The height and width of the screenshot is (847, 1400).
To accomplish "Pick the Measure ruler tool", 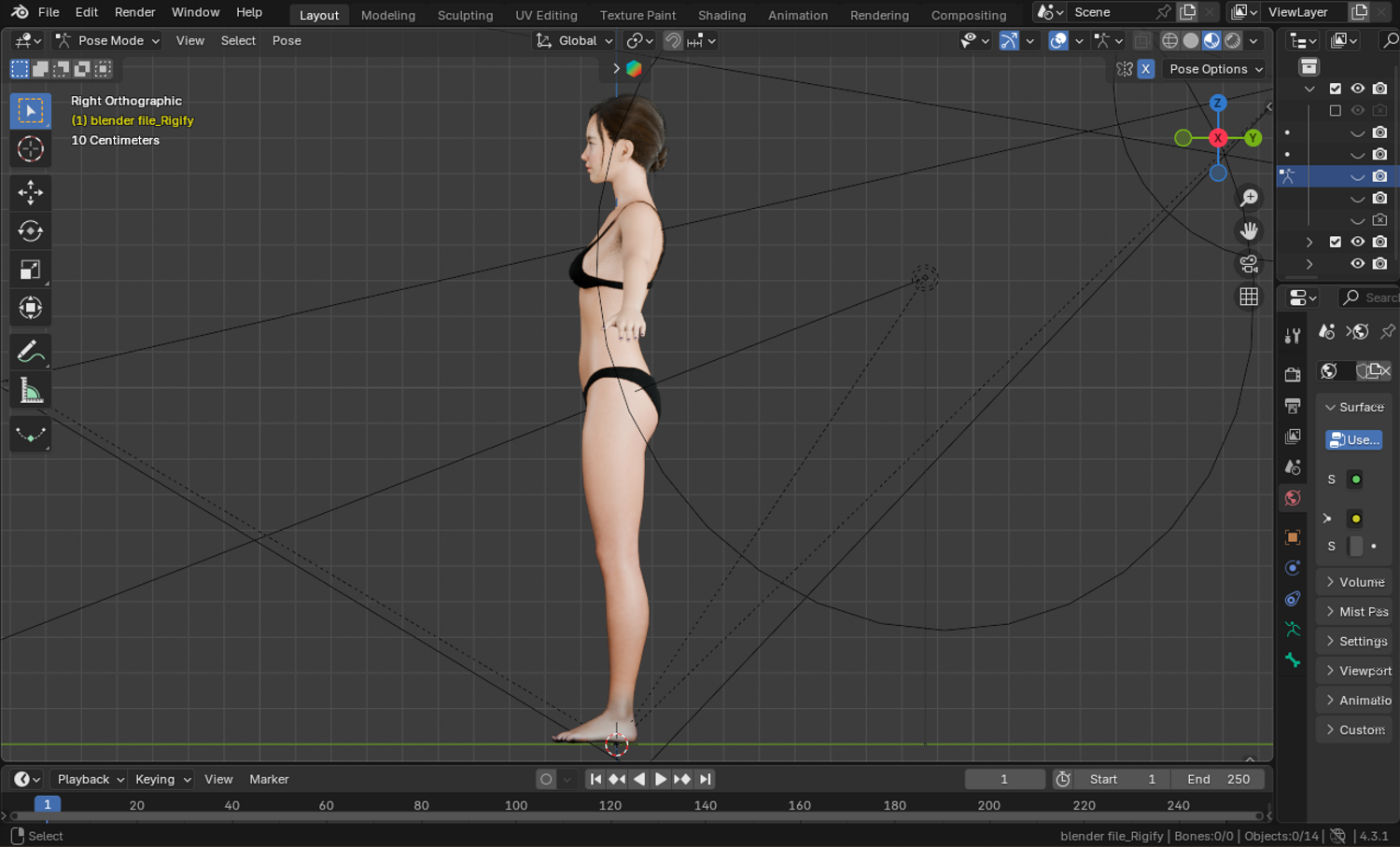I will click(31, 391).
